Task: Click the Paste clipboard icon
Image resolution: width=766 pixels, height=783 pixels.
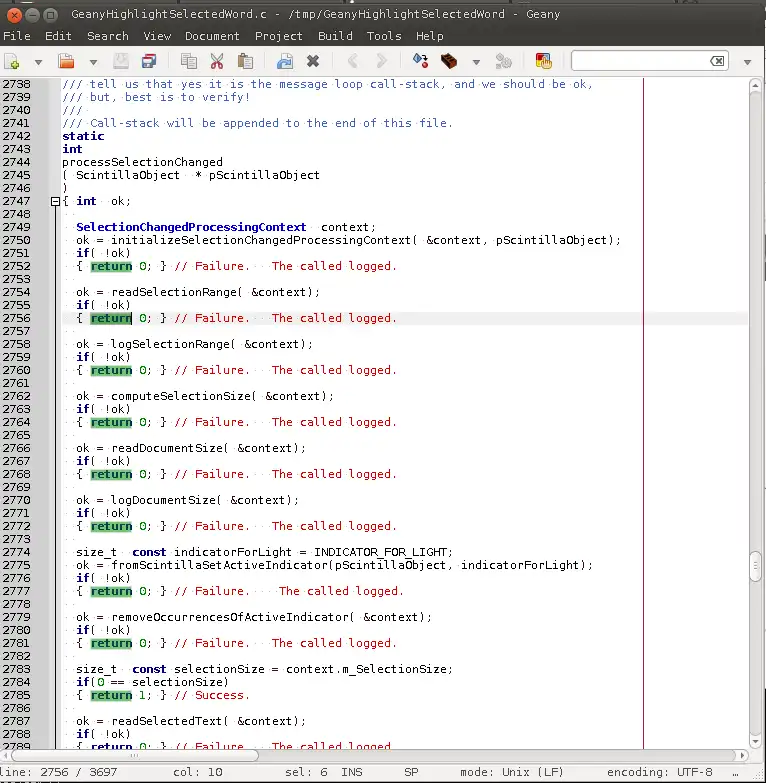Action: (x=244, y=62)
